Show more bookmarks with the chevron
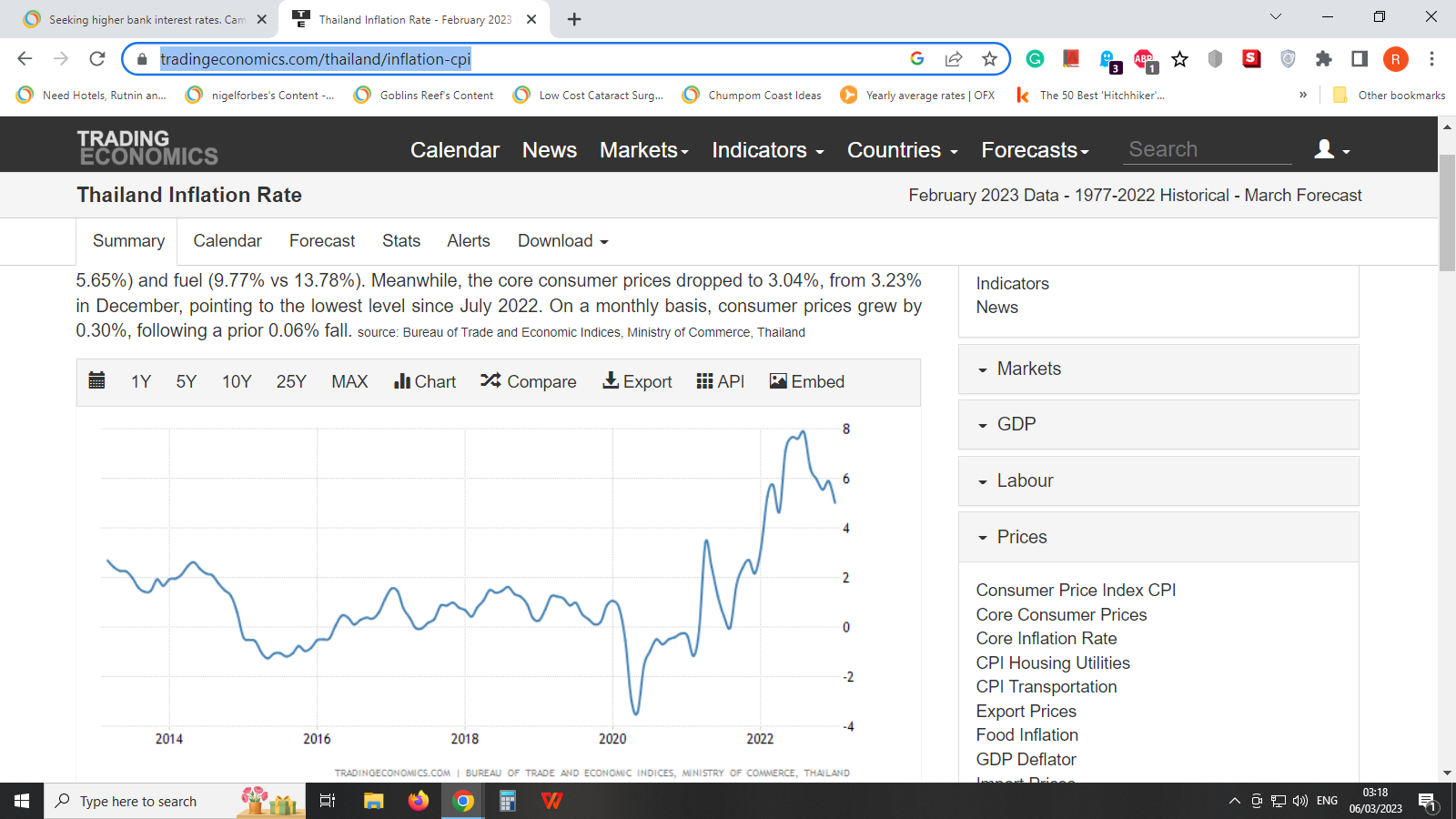1456x819 pixels. coord(1303,95)
